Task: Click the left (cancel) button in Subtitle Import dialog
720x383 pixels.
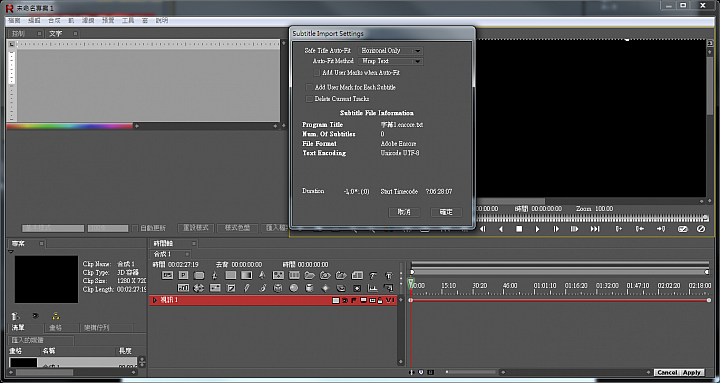Action: (x=404, y=212)
